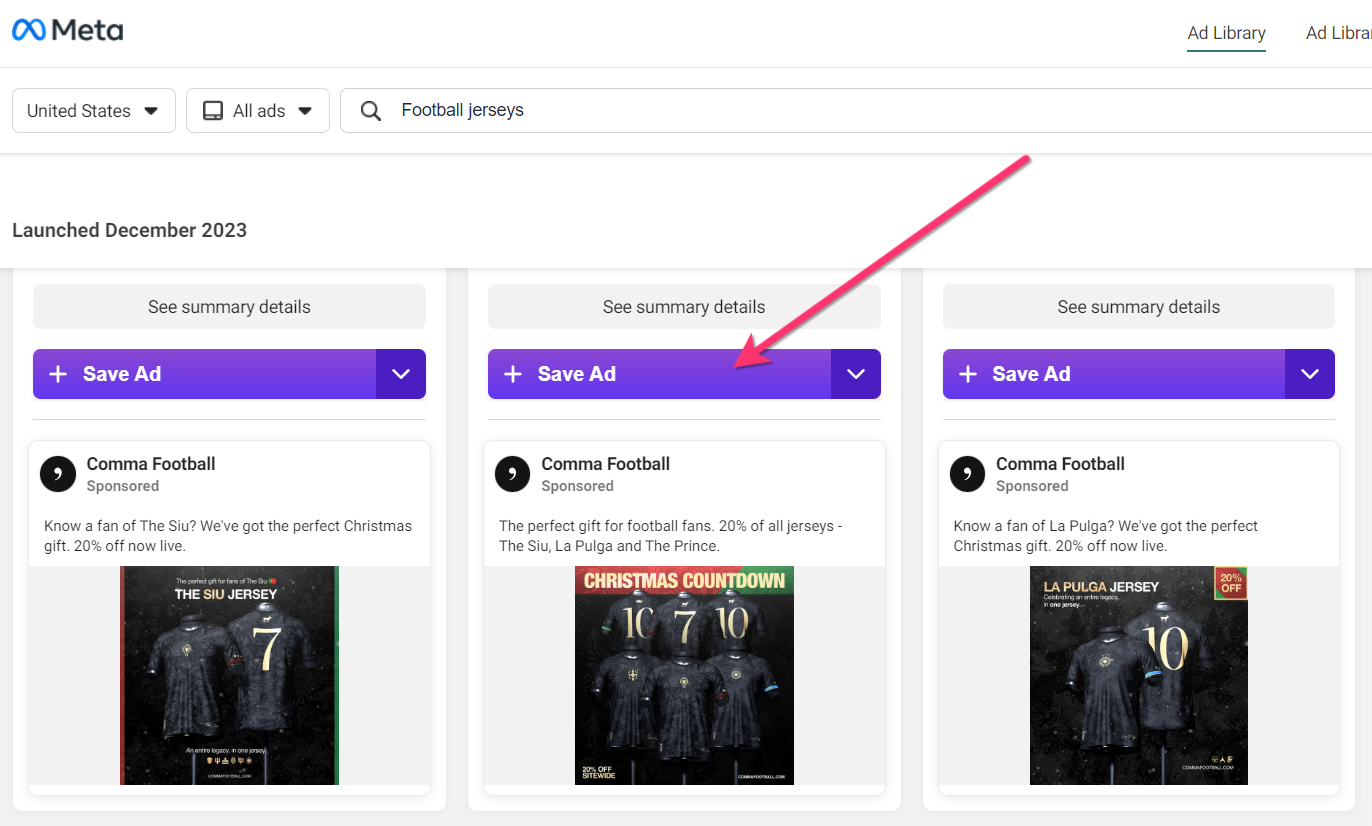Expand Save Ad options for La Pulga ad

pyautogui.click(x=1310, y=374)
